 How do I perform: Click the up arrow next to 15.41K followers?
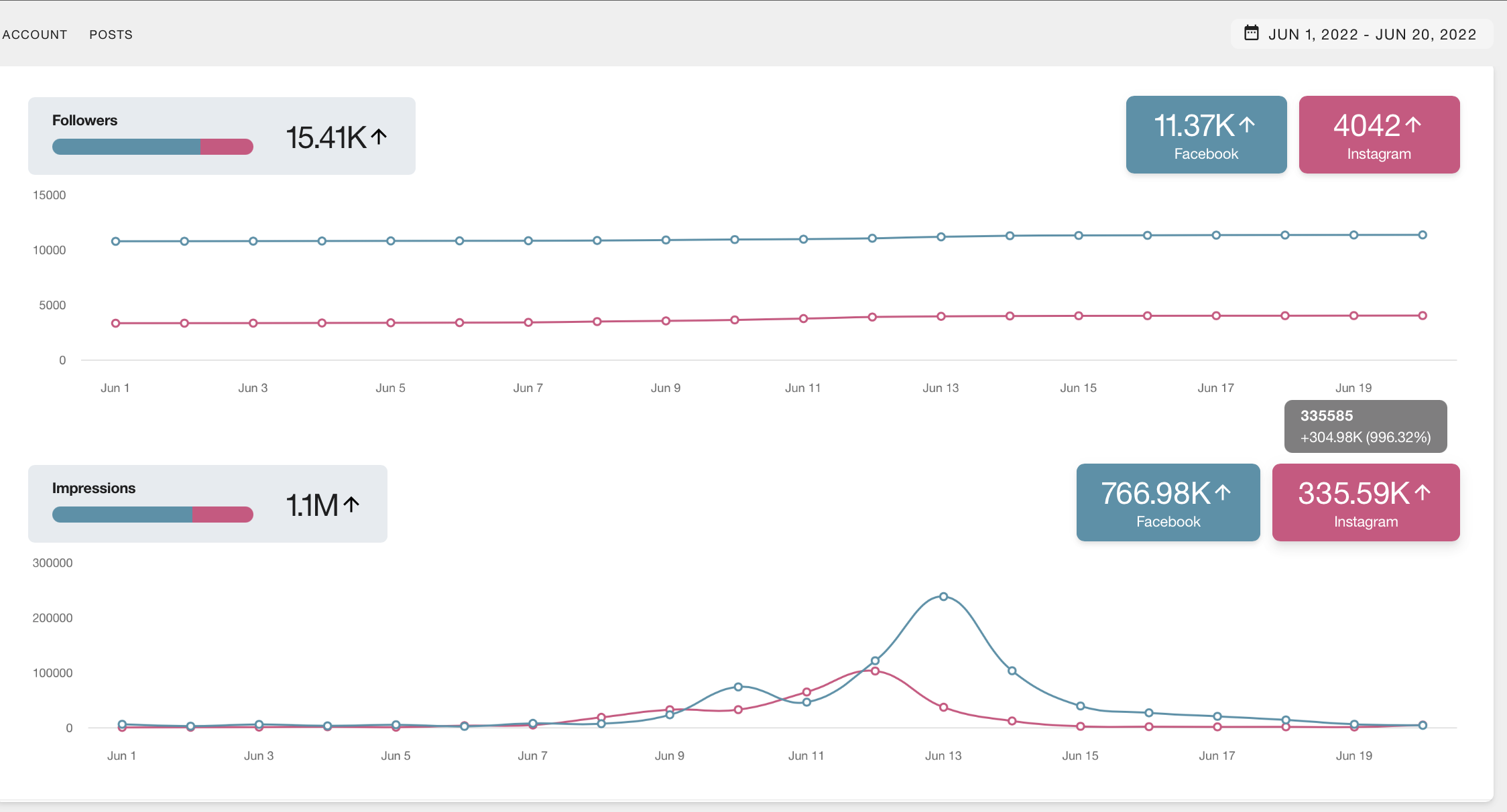[379, 137]
